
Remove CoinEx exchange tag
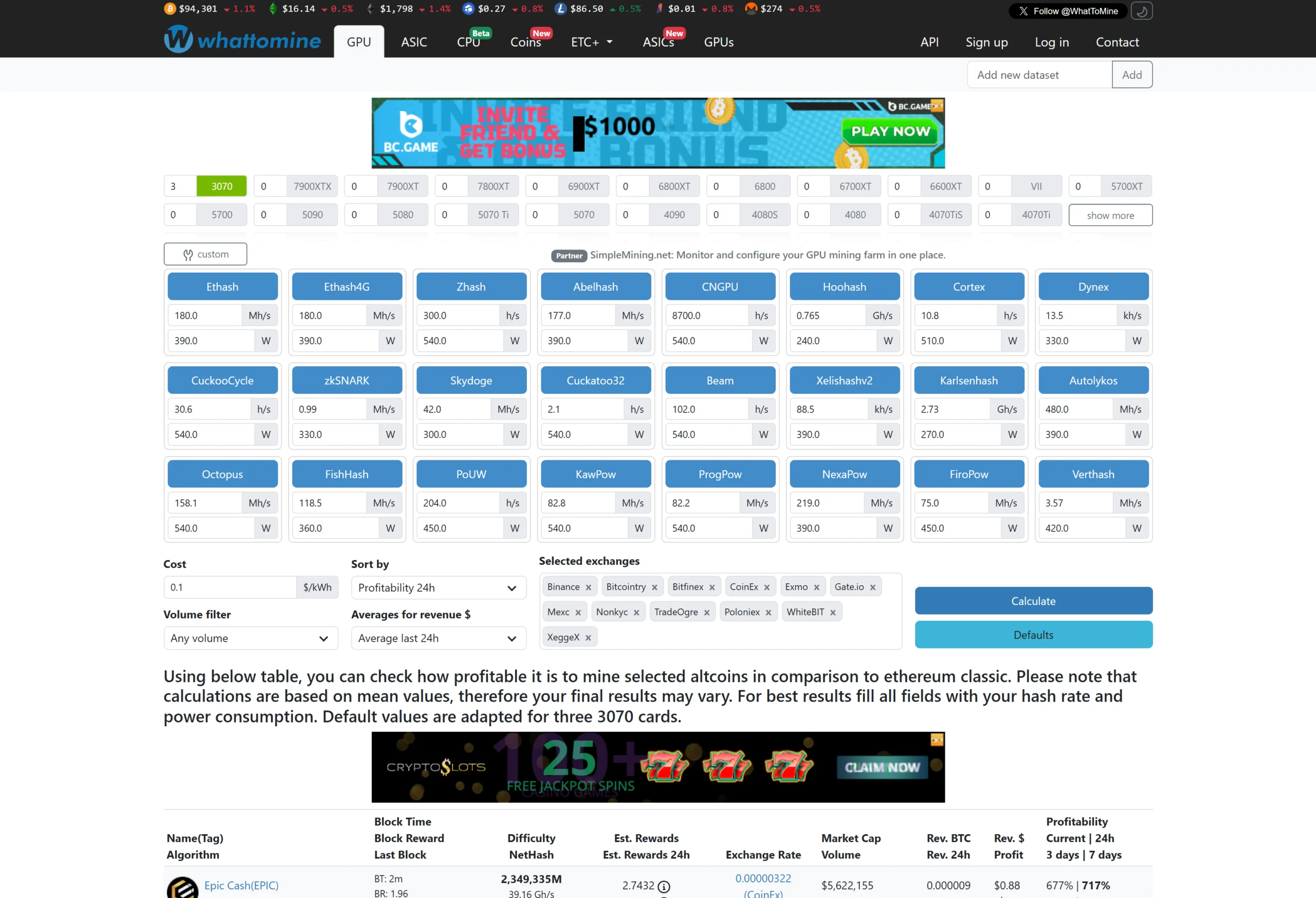pos(766,587)
